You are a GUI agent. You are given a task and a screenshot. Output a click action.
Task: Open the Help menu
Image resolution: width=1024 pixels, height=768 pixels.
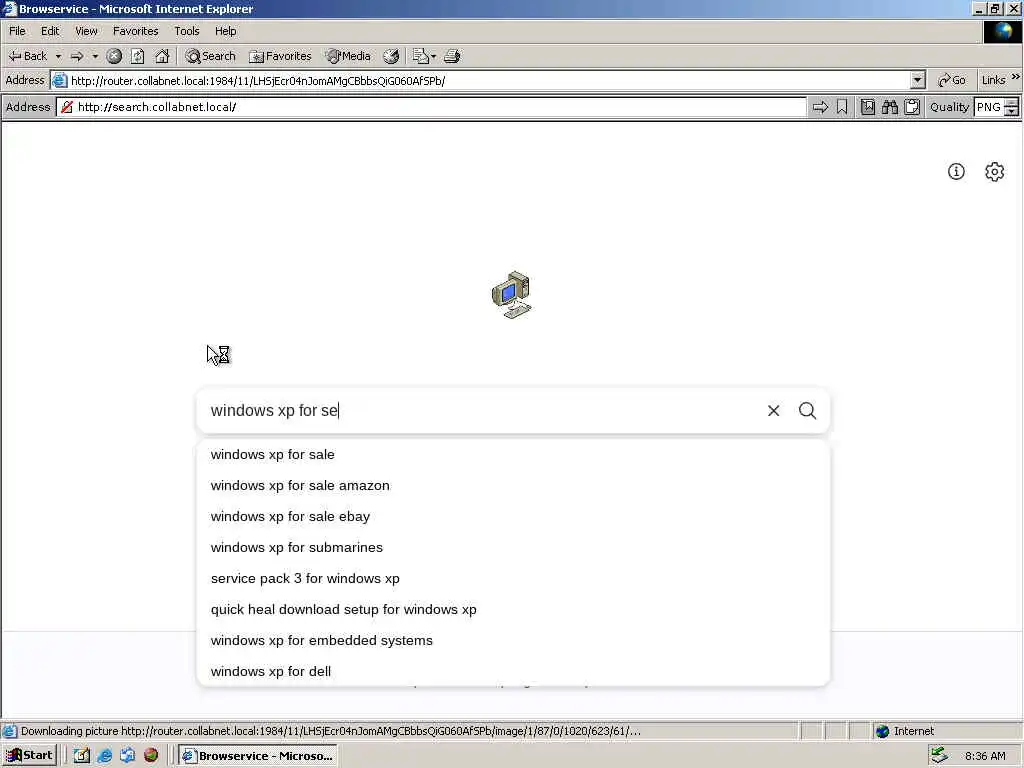coord(225,31)
